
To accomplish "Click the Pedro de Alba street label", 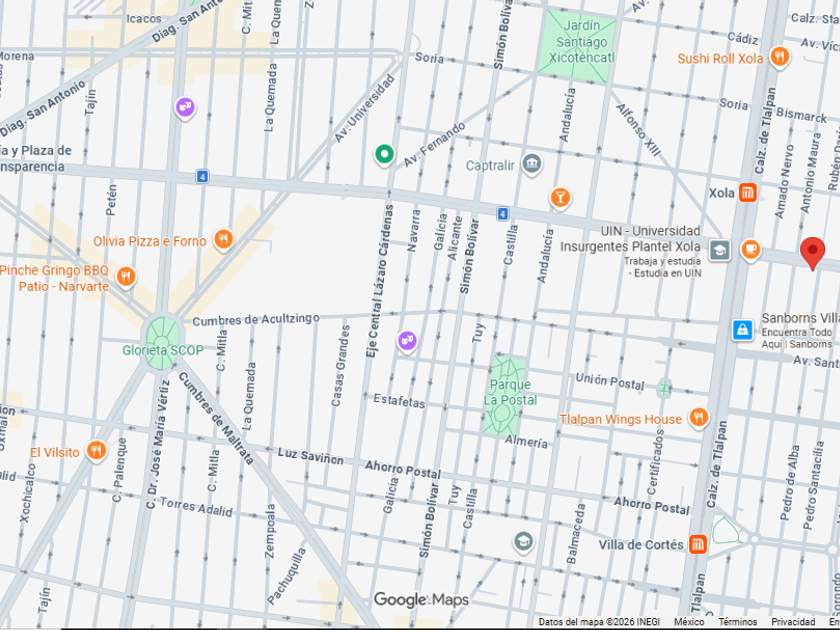I will click(x=790, y=483).
